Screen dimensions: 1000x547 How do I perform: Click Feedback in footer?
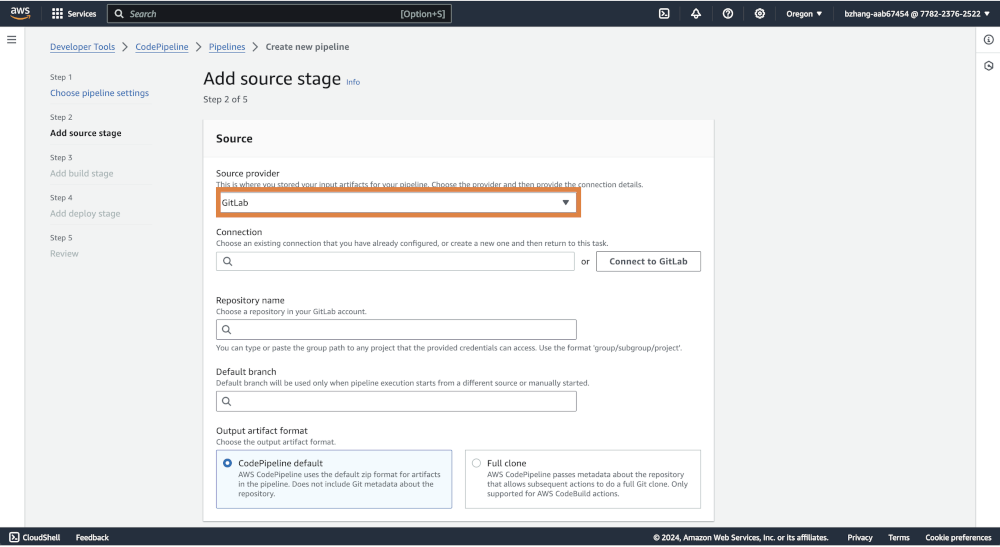click(92, 537)
